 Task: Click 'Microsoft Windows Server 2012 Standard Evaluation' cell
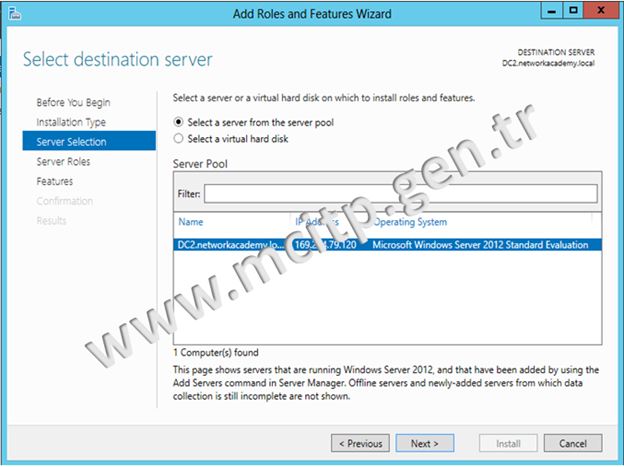[480, 244]
